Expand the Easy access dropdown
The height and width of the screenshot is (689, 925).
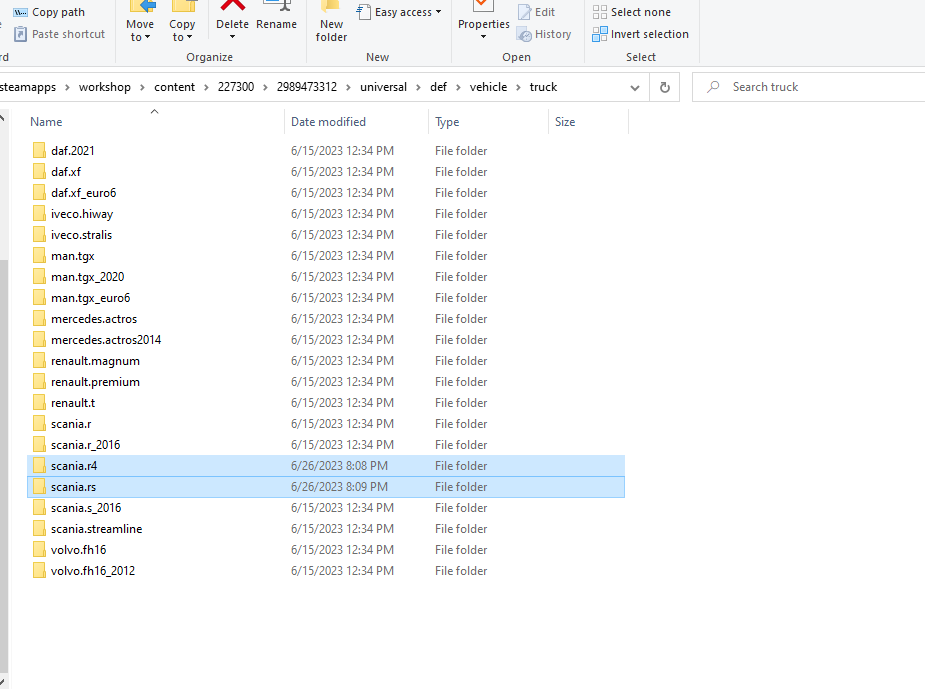(x=399, y=12)
